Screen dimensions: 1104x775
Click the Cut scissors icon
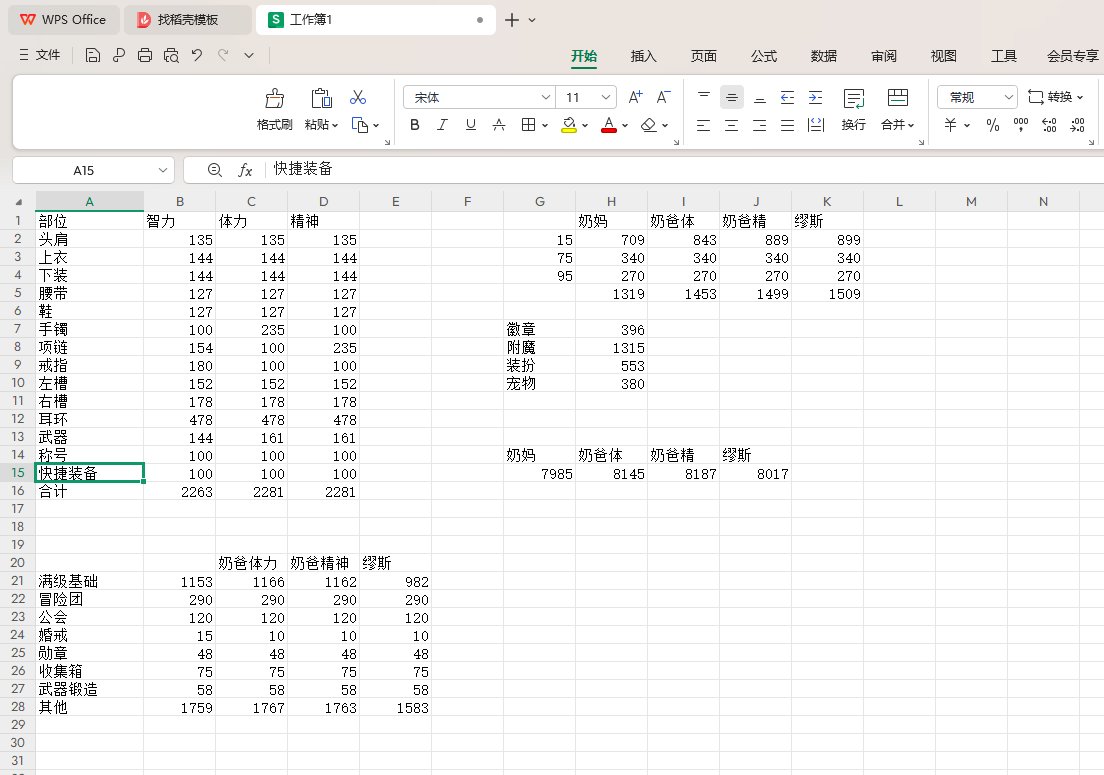[x=358, y=97]
